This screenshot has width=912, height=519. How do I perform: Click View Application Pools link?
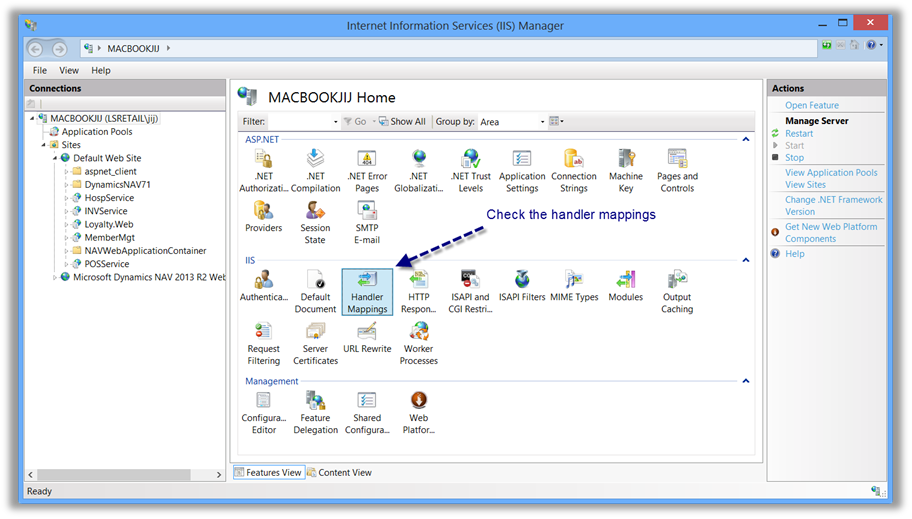click(831, 173)
